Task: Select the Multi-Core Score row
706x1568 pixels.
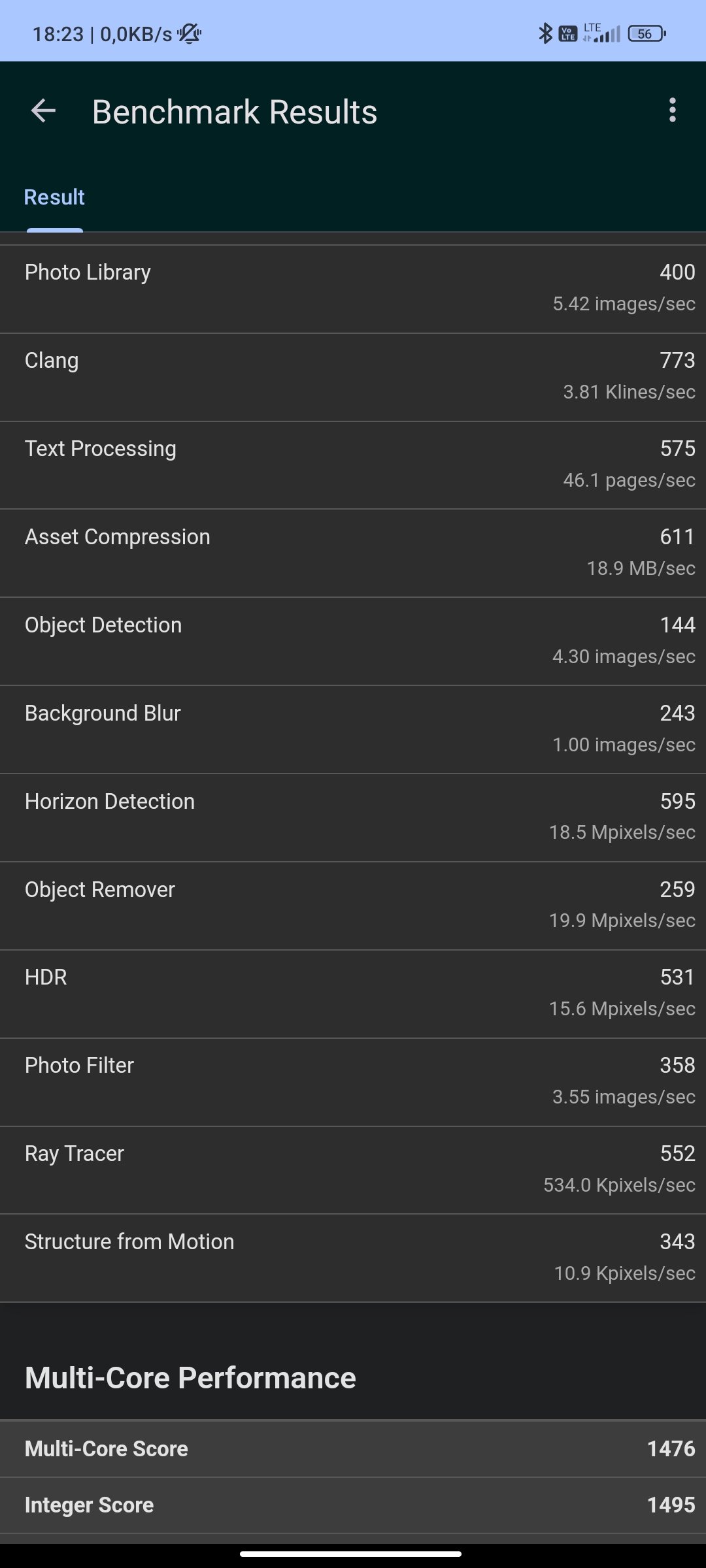Action: coord(353,1449)
